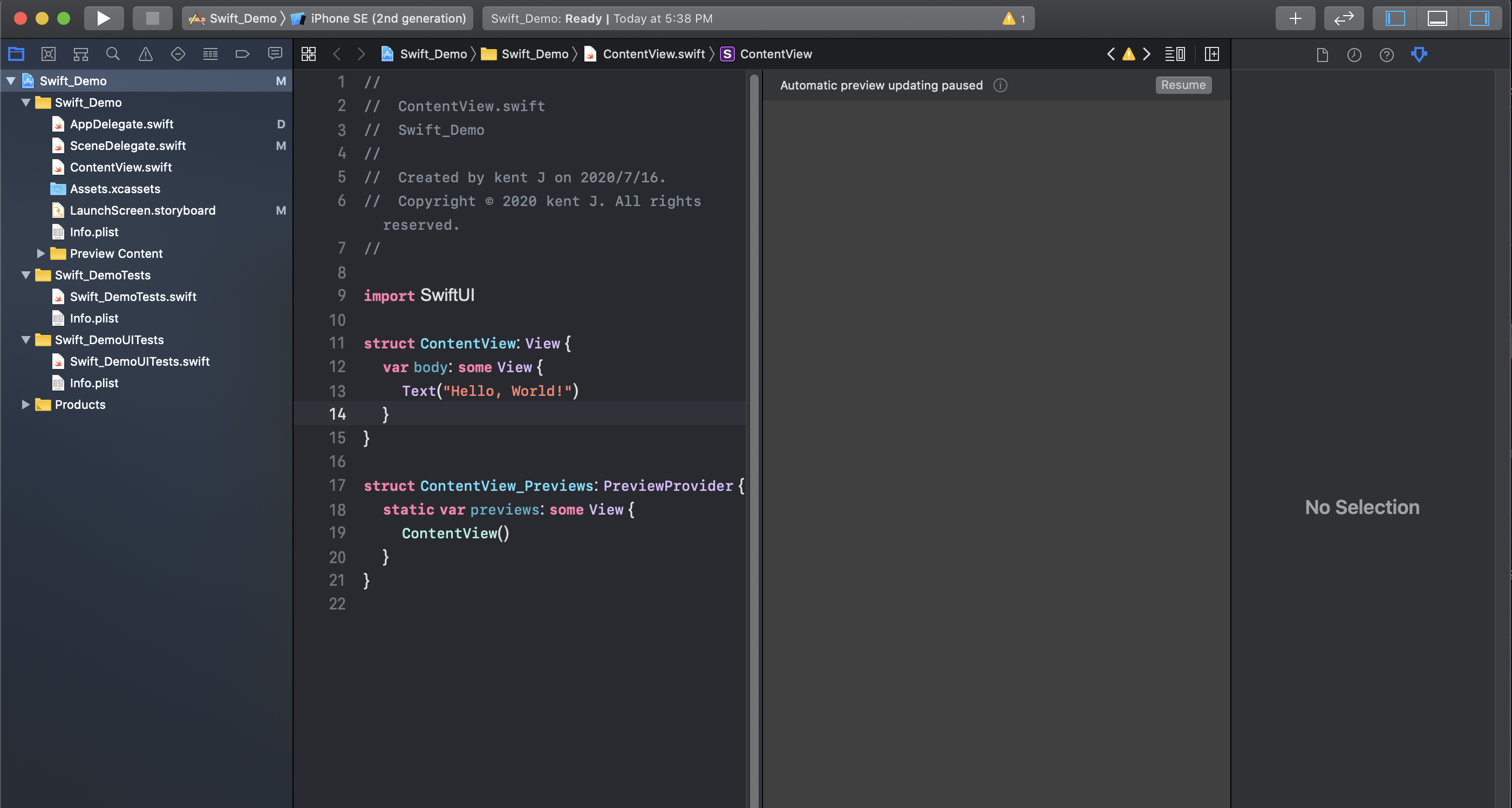Screen dimensions: 1512x808
Task: Select SceneDelegate.swift in the navigator
Action: click(127, 146)
